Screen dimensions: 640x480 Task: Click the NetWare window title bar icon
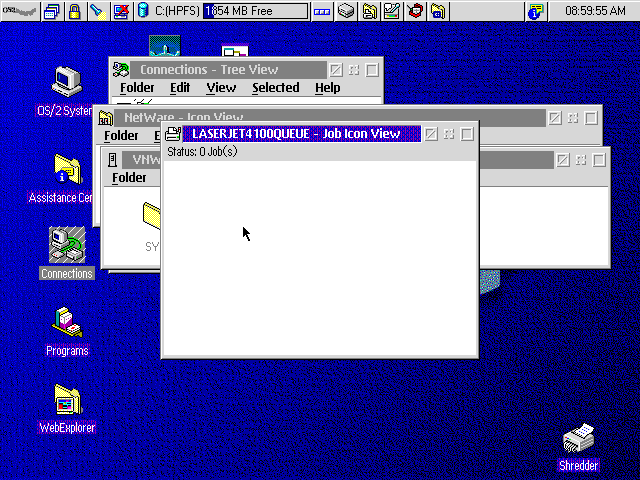105,118
